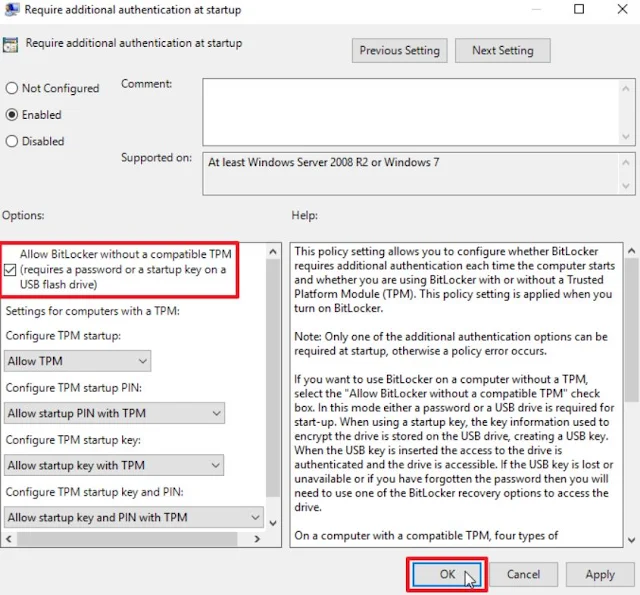Open the TPM startup key and PIN dropdown

134,517
